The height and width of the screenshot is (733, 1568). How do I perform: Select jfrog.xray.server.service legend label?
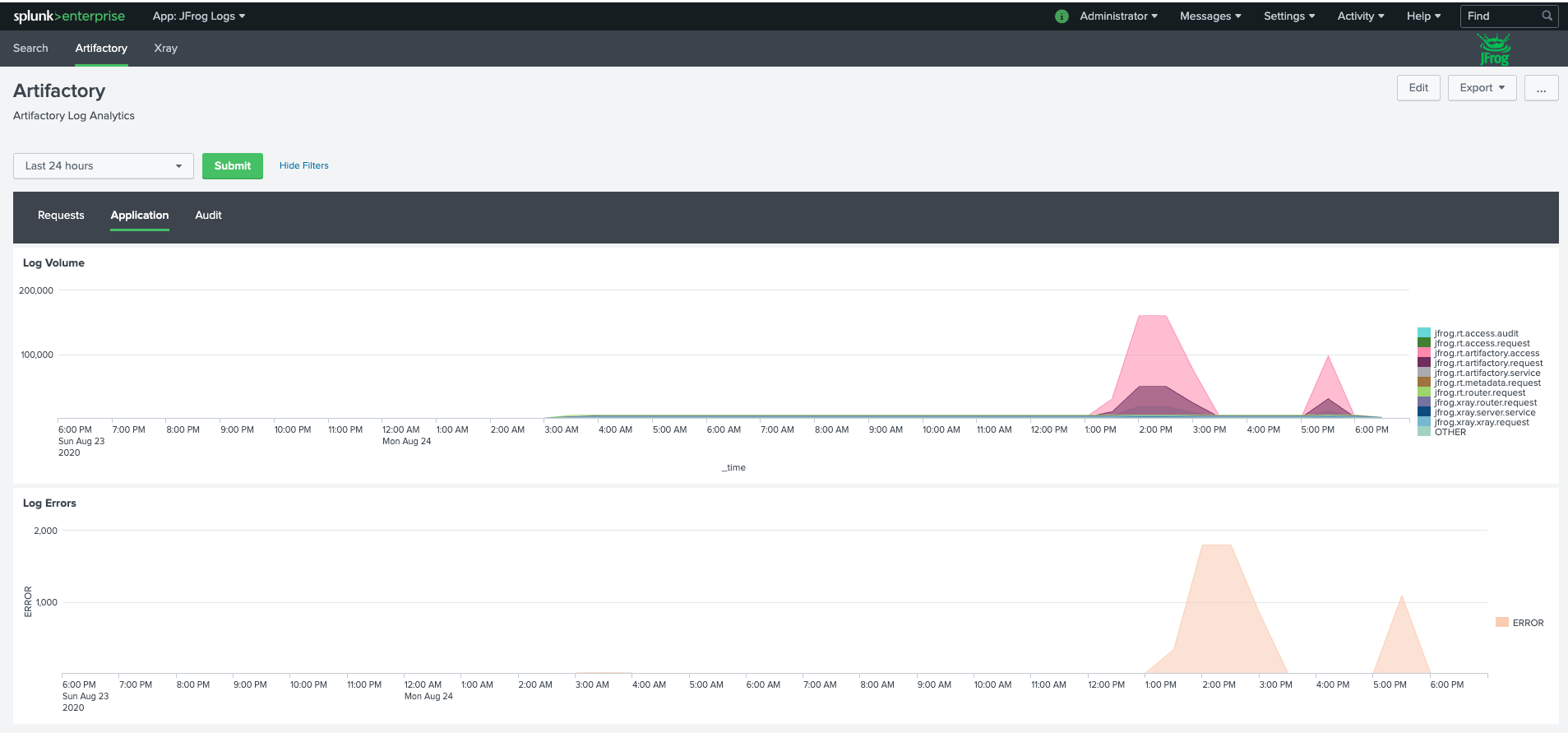click(x=1485, y=413)
